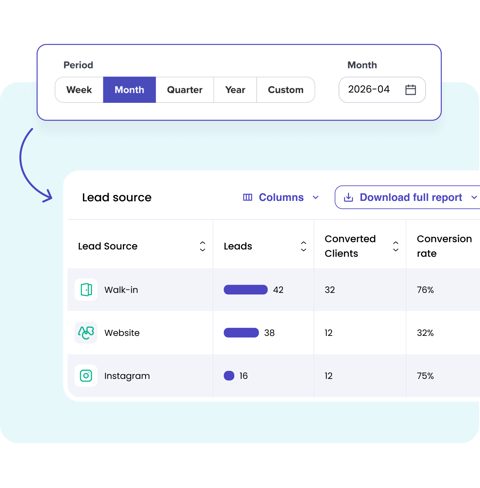Sort by Lead Source column arrows

(202, 246)
